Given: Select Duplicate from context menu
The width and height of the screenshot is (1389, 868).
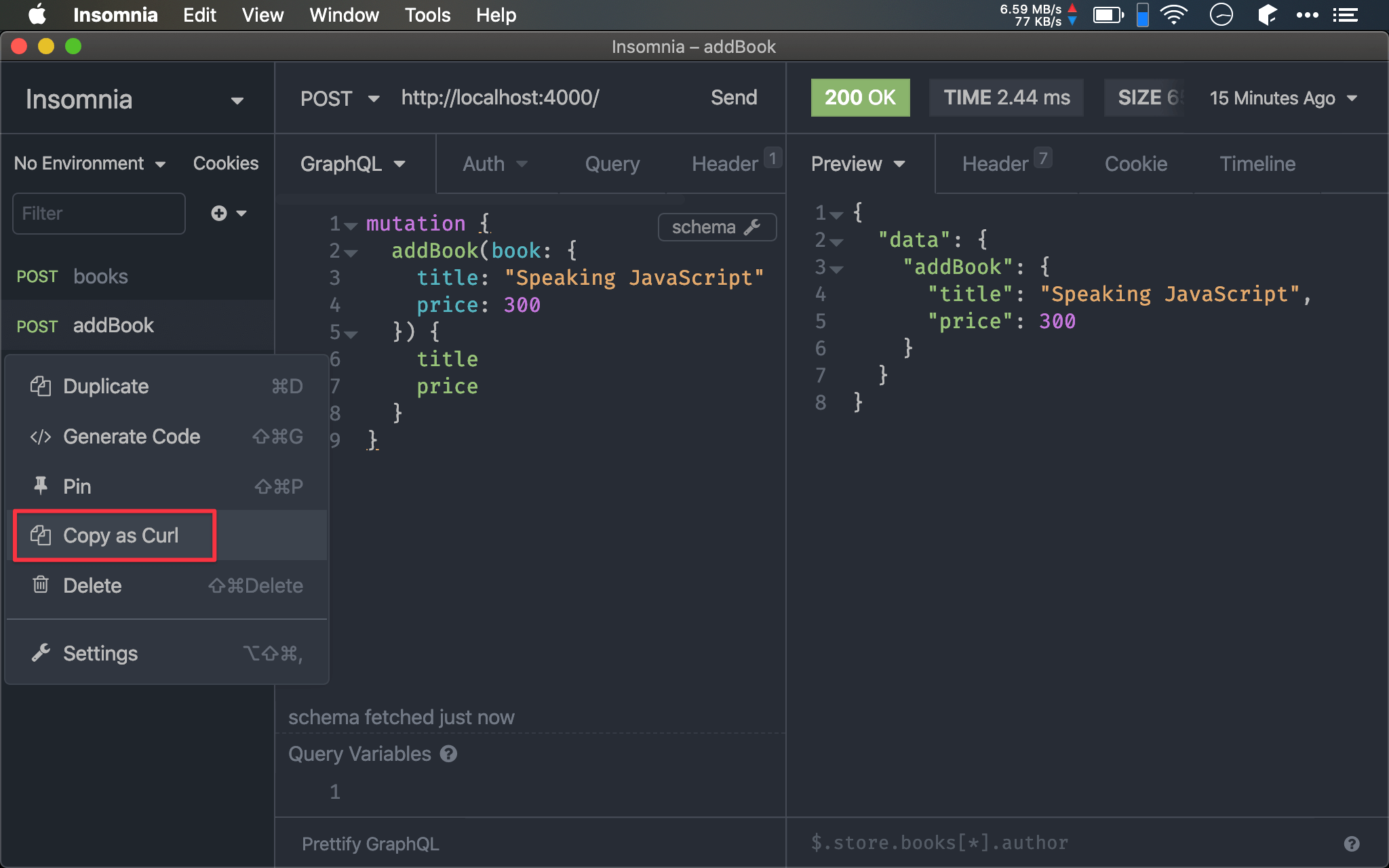Looking at the screenshot, I should (167, 386).
